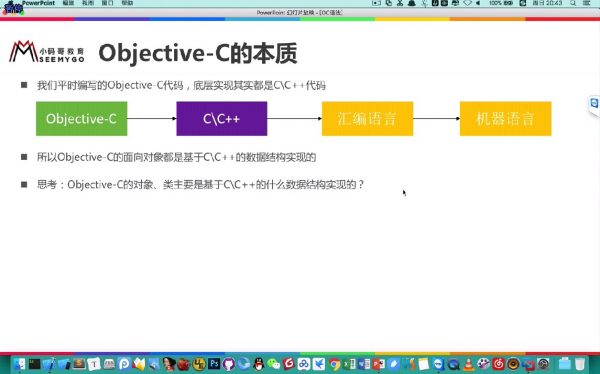Open the 窗口 menu
600x374 pixels.
pyautogui.click(x=108, y=3)
